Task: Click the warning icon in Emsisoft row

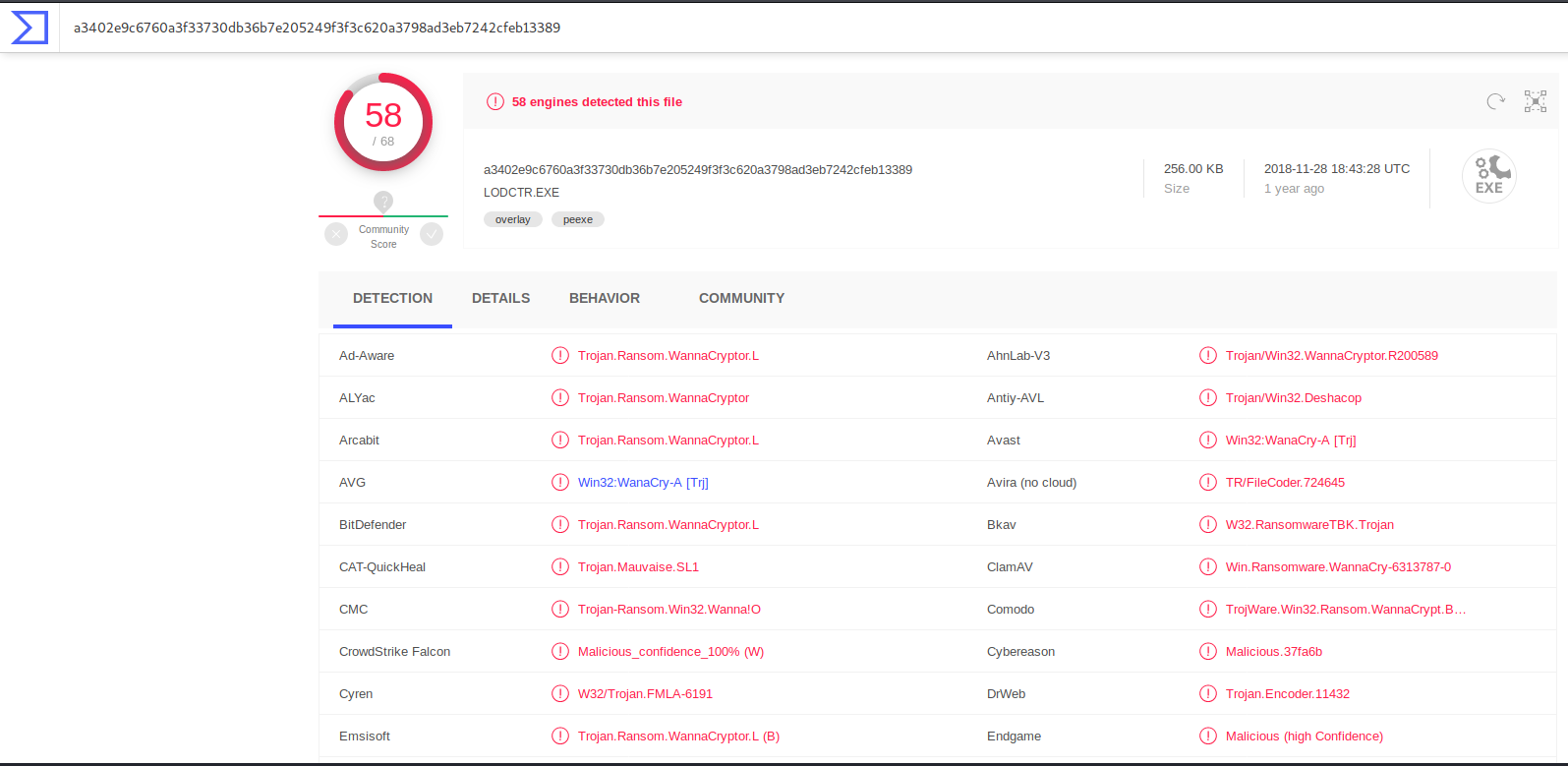Action: point(560,736)
